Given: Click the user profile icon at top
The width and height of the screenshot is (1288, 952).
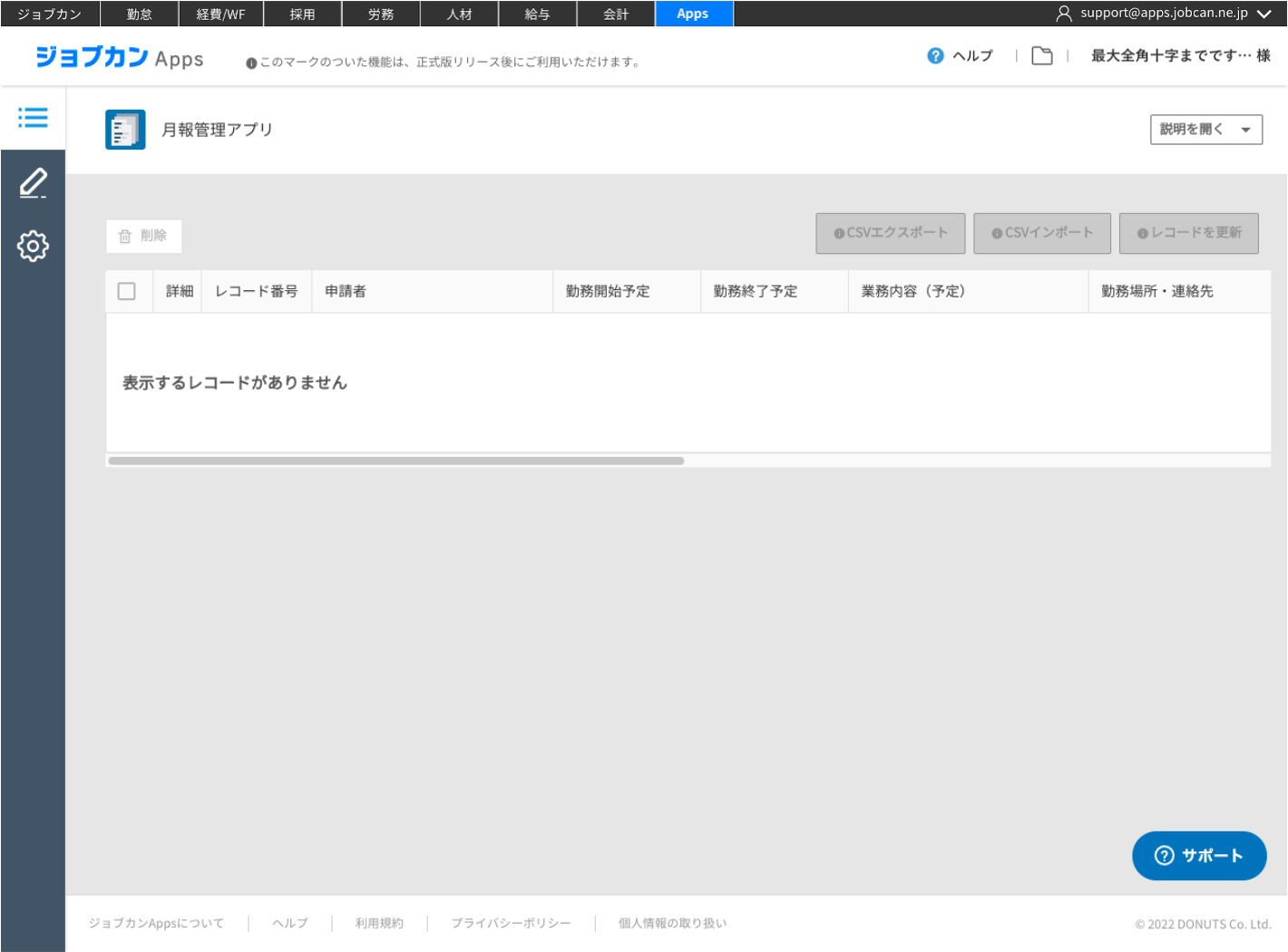Looking at the screenshot, I should click(x=1064, y=14).
